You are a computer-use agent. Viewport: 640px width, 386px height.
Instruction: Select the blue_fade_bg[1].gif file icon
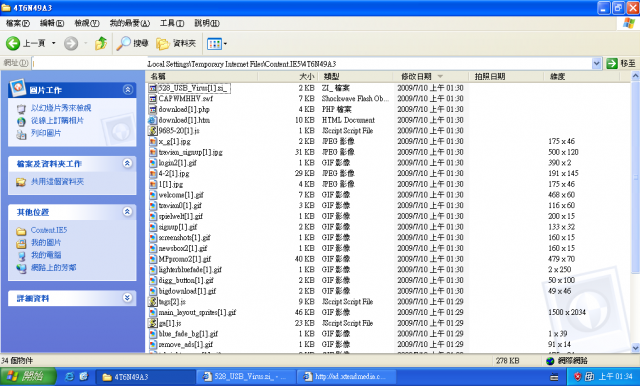(153, 334)
